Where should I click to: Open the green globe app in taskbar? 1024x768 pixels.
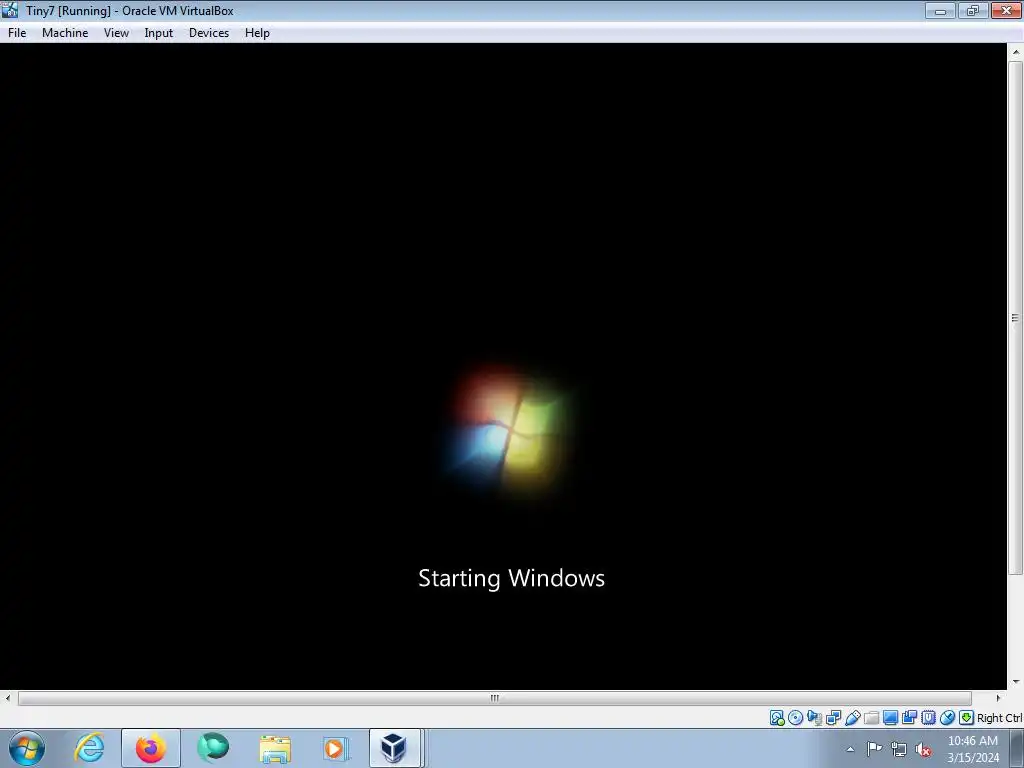(x=213, y=748)
